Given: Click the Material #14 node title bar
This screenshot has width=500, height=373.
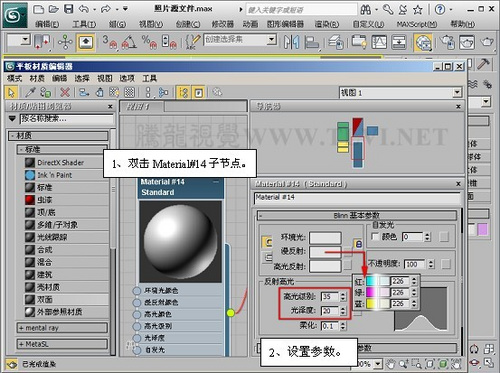Looking at the screenshot, I should 180,187.
